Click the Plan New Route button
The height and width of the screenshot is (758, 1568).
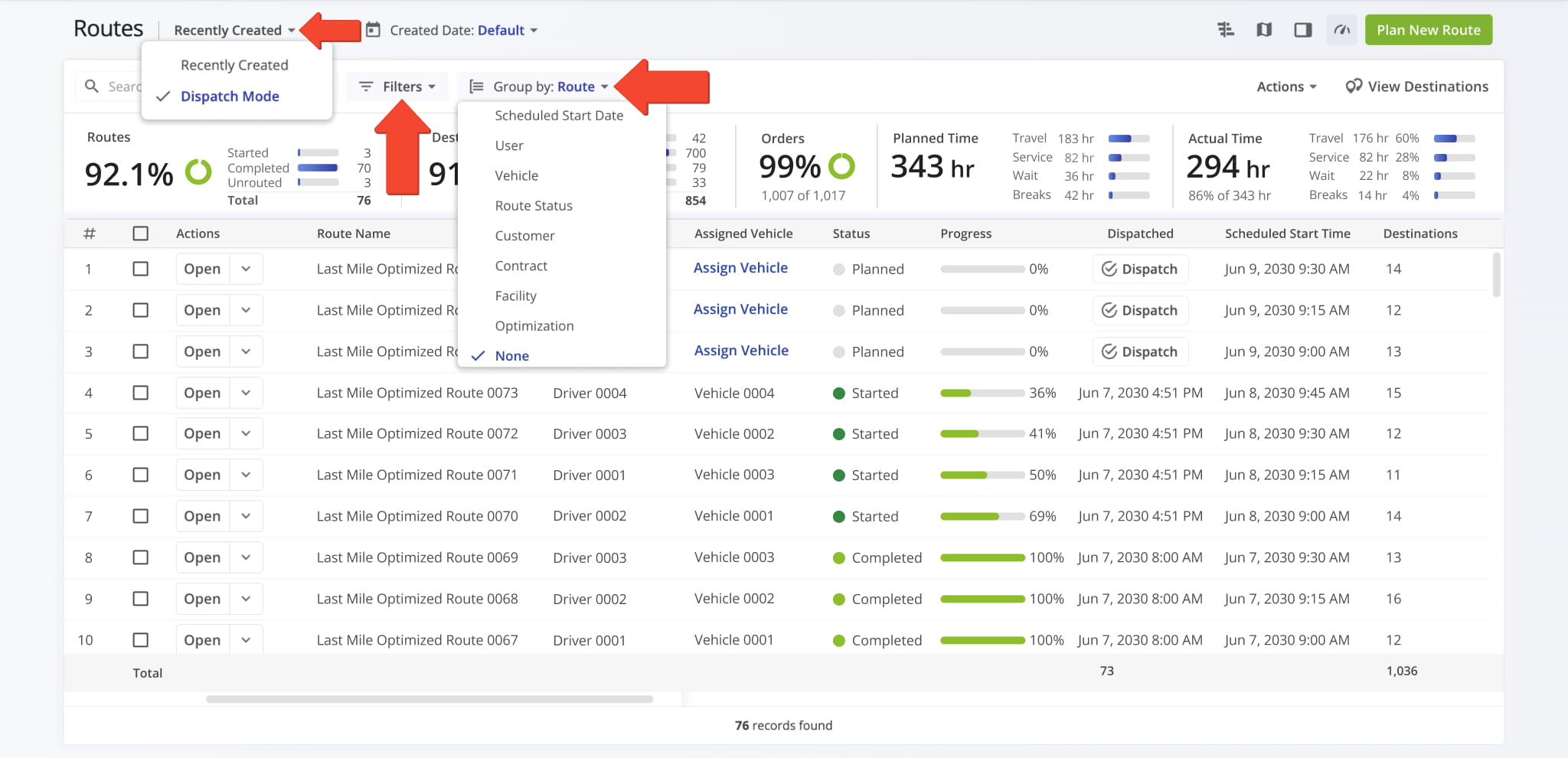(1428, 30)
